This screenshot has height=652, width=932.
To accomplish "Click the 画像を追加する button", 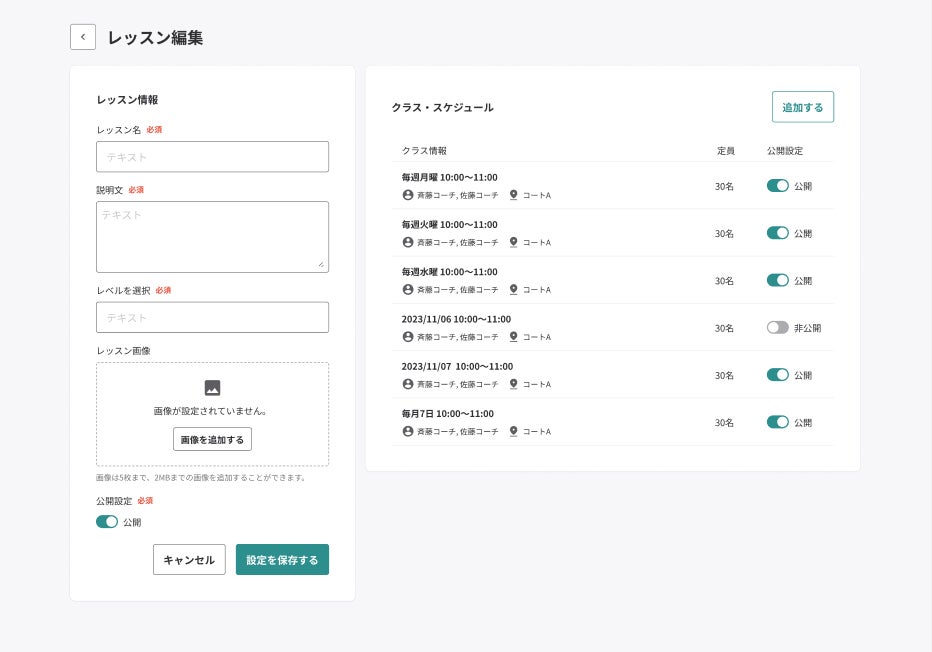I will [x=212, y=439].
